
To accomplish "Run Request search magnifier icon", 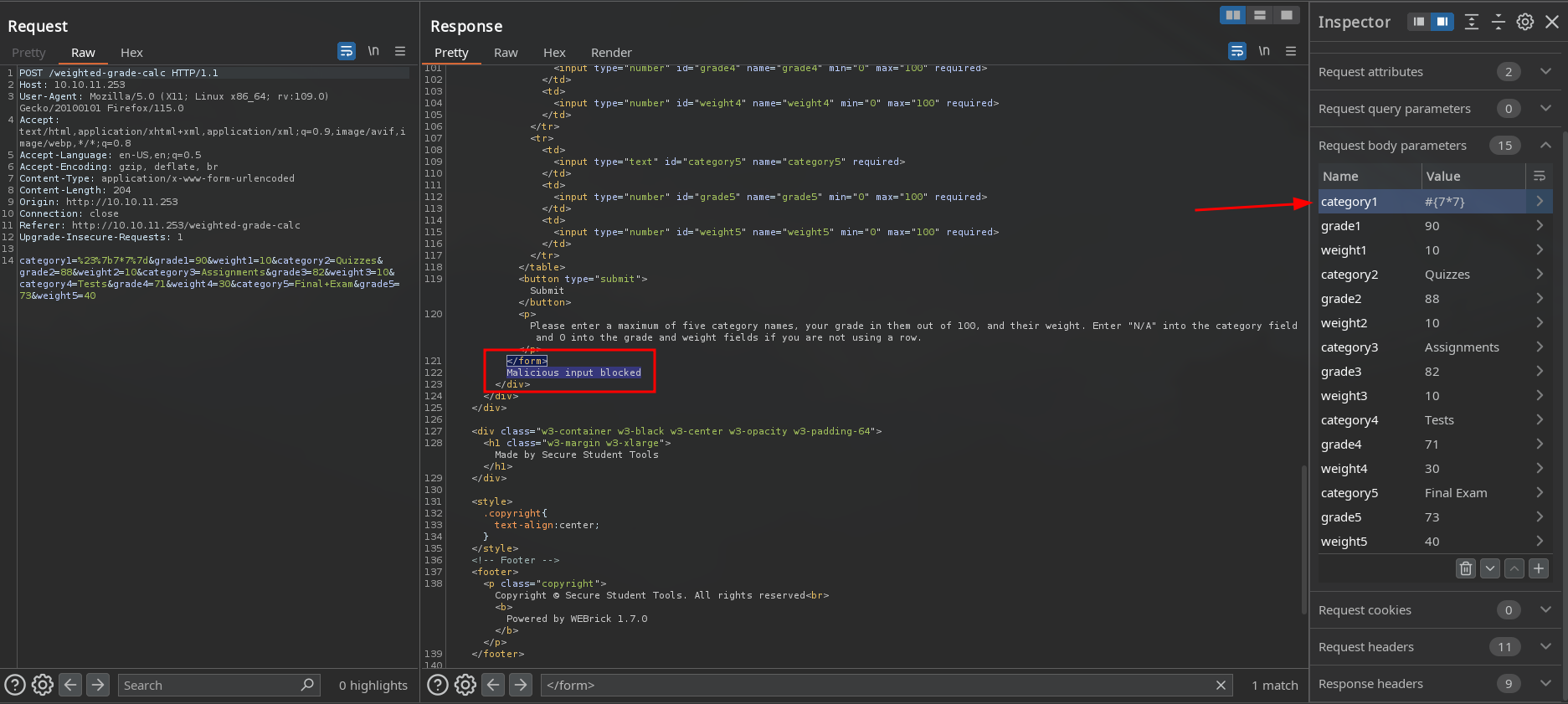I will 308,685.
